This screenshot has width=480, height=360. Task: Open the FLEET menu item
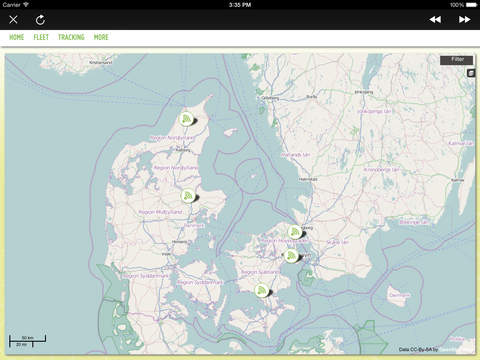point(41,37)
